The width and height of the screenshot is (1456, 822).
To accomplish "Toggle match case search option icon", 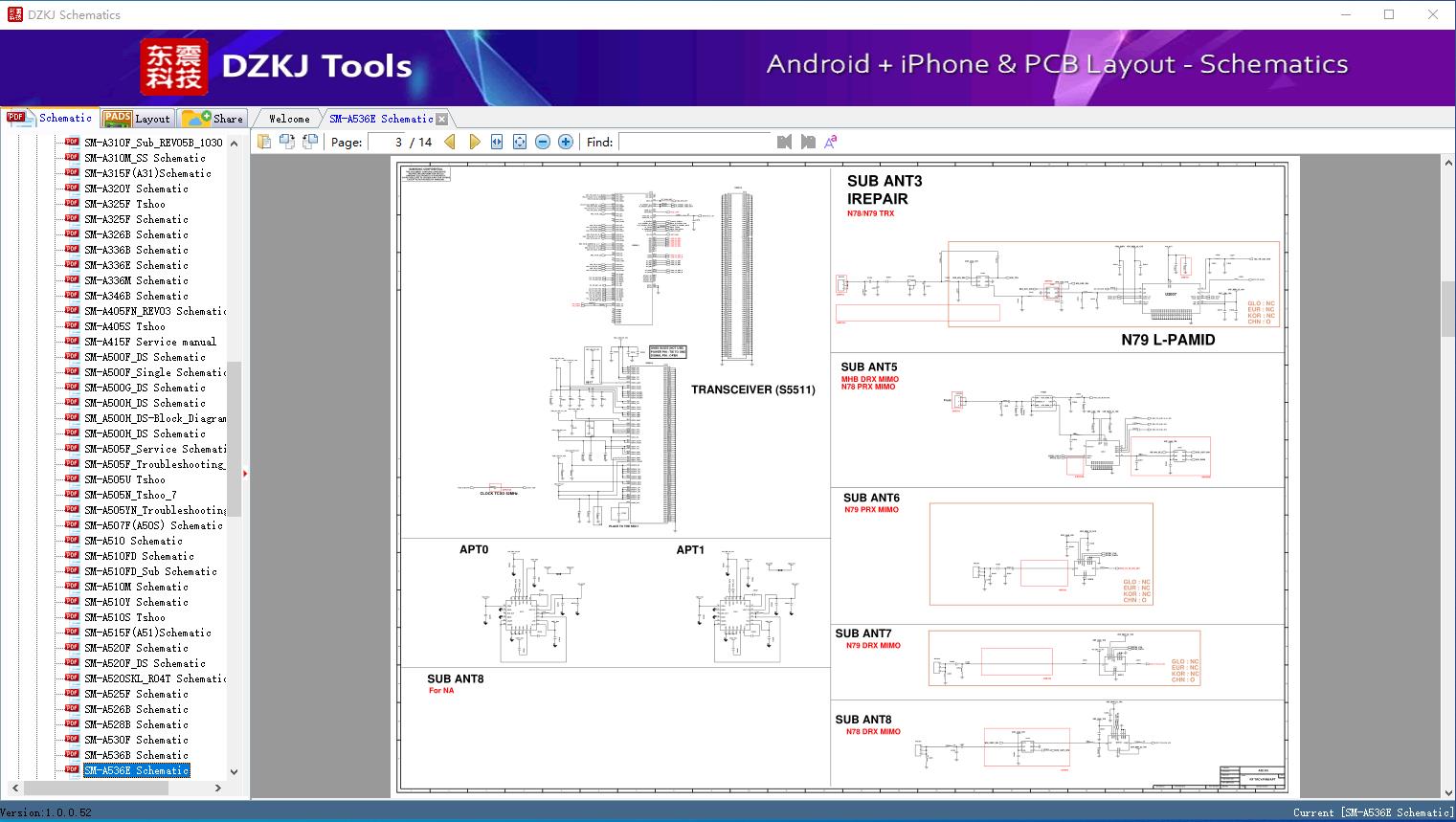I will click(831, 142).
